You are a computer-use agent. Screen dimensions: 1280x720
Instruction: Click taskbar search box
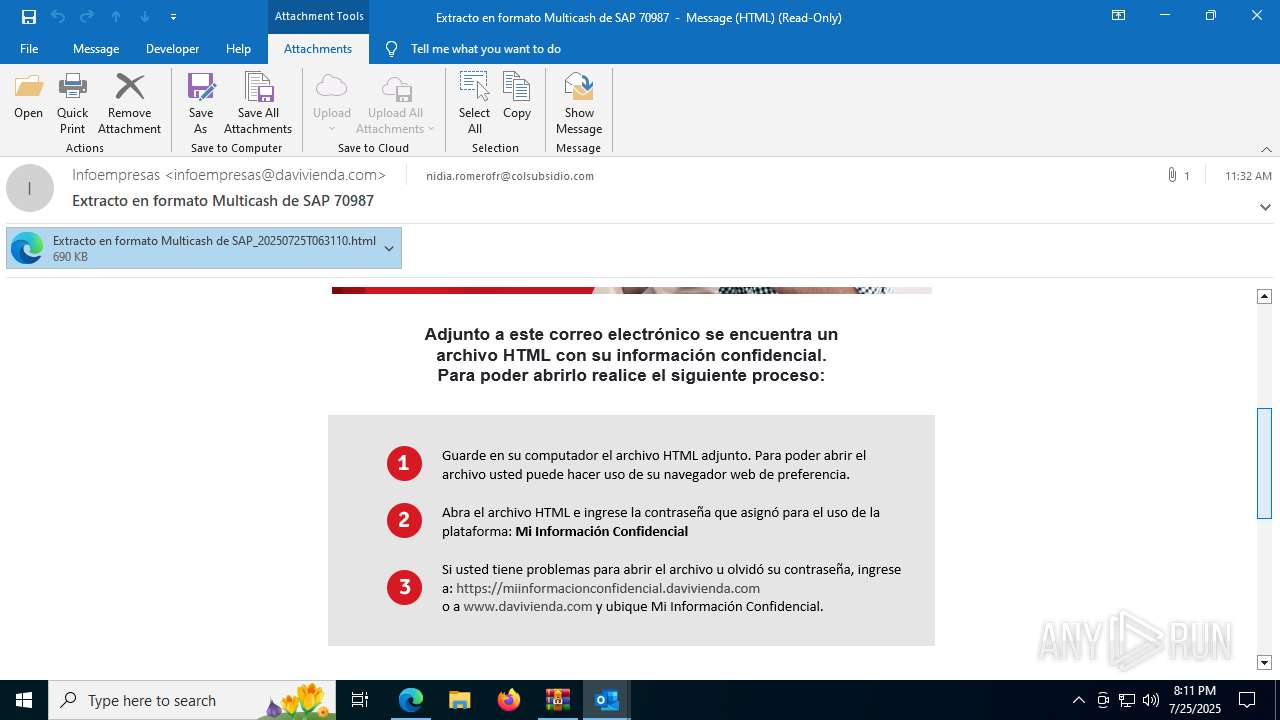tap(192, 700)
